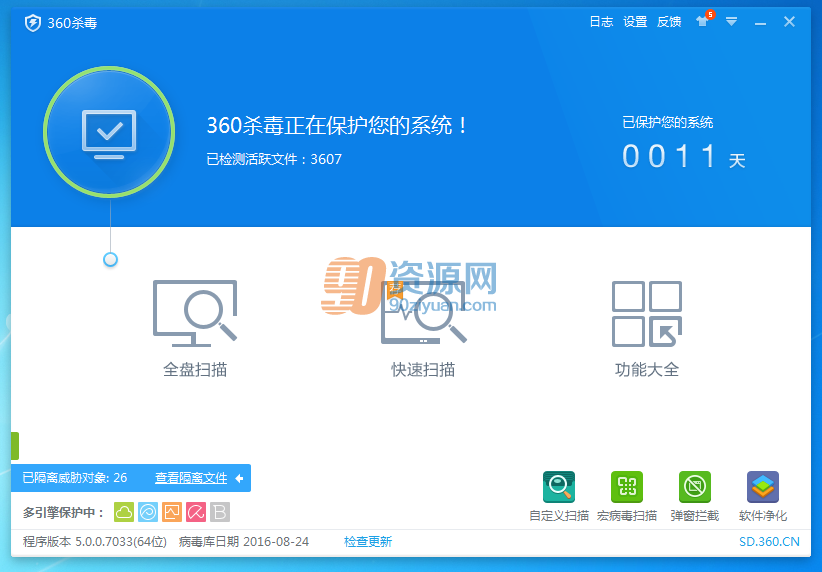
Task: Click the 多引擎保护中 label
Action: (63, 512)
